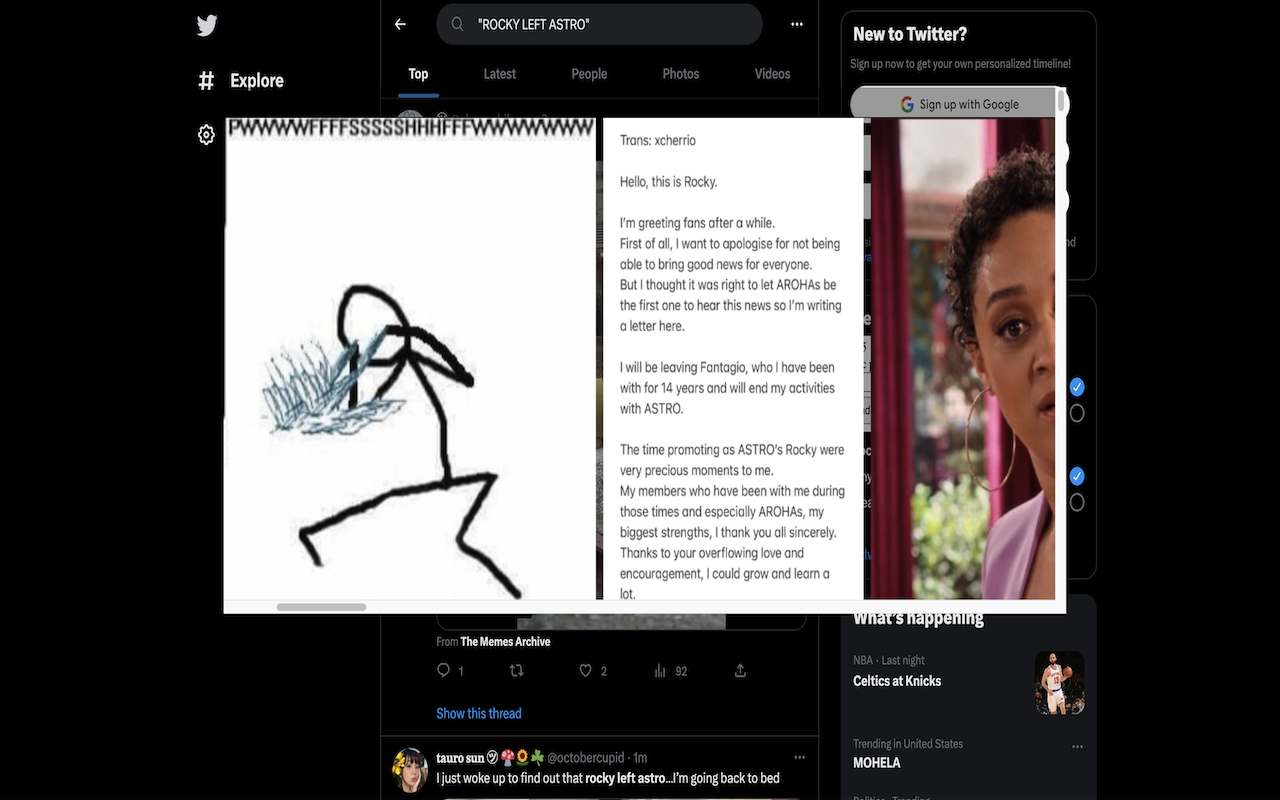
Task: Click the "Trending in United States" label
Action: pos(908,744)
